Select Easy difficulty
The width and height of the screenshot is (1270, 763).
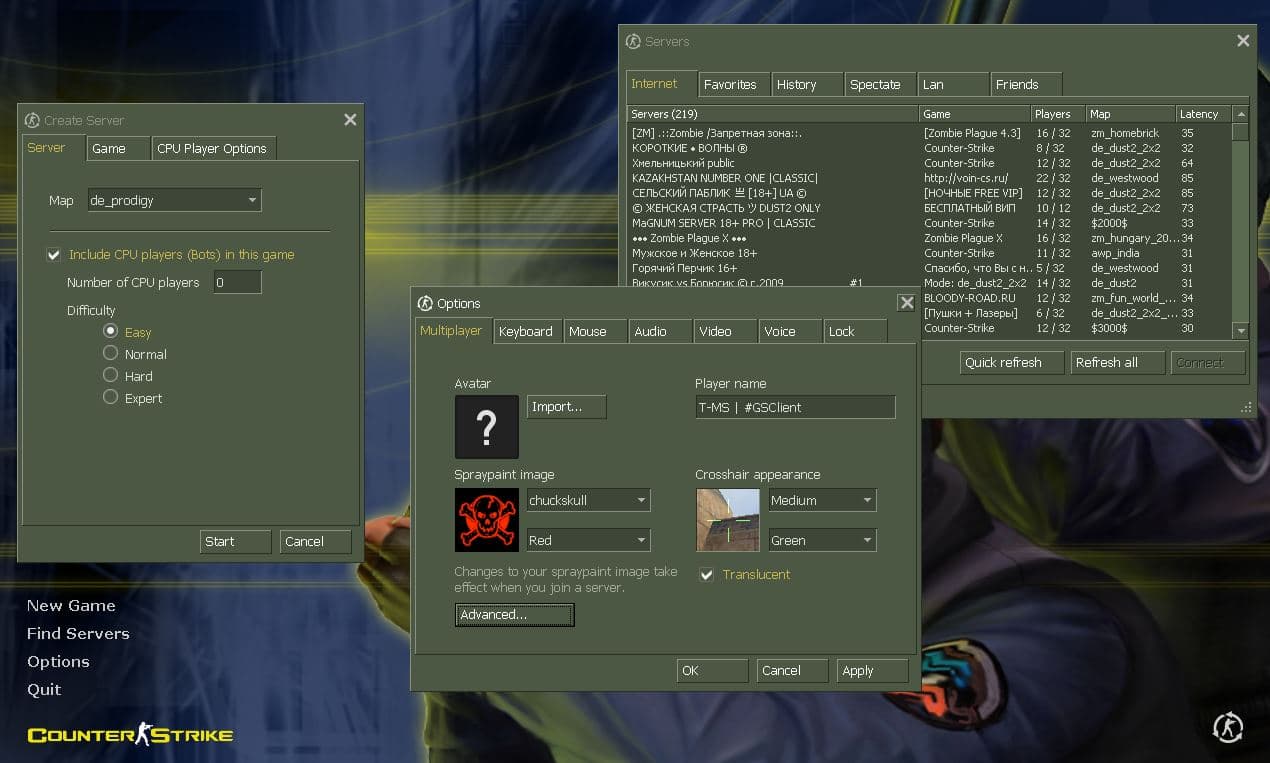point(110,331)
